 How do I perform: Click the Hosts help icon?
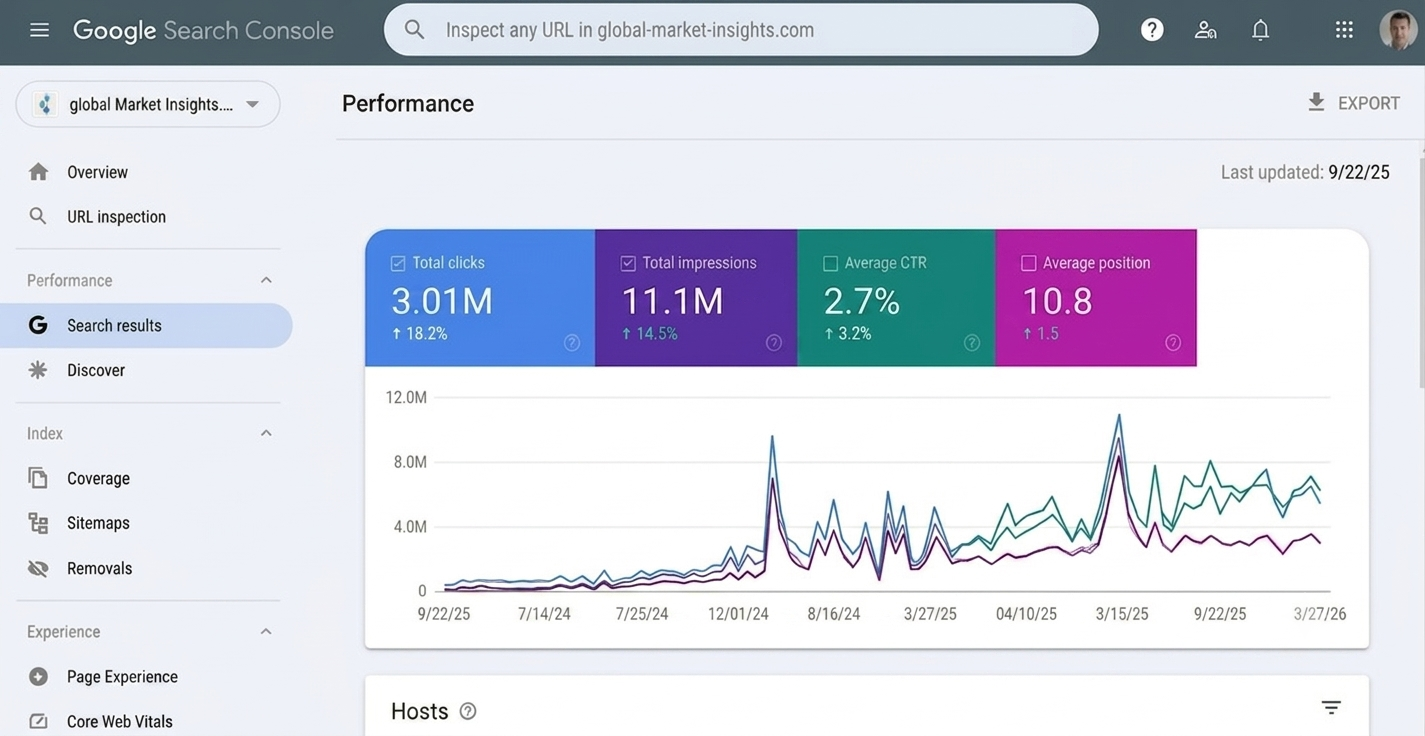click(x=468, y=711)
